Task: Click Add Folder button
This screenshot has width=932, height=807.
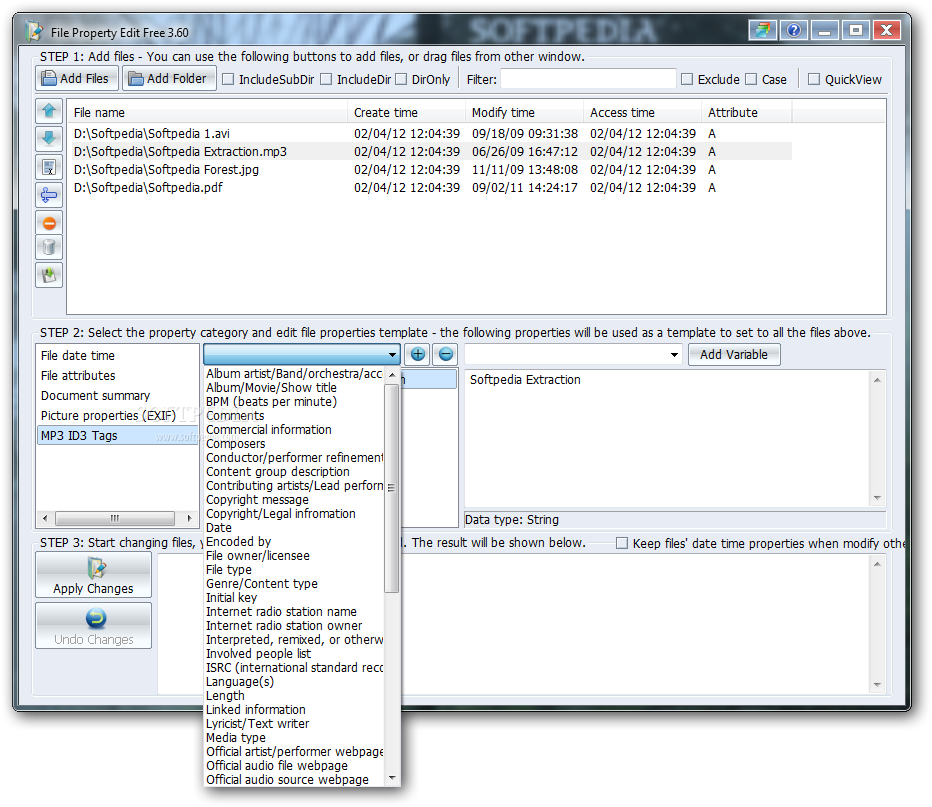Action: (169, 78)
